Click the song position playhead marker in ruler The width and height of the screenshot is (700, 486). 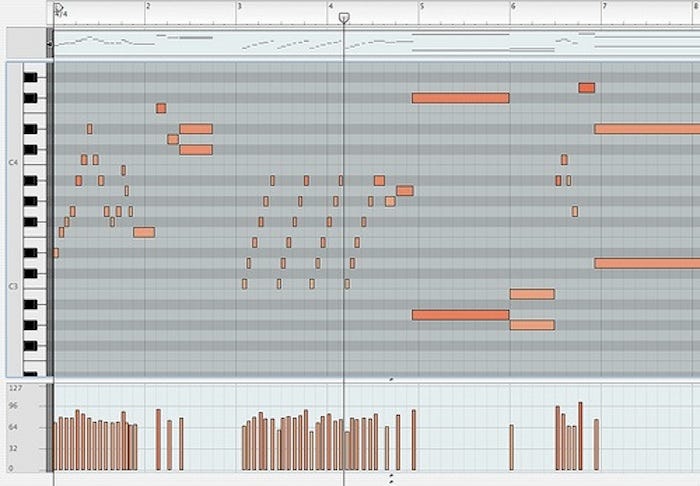coord(344,18)
